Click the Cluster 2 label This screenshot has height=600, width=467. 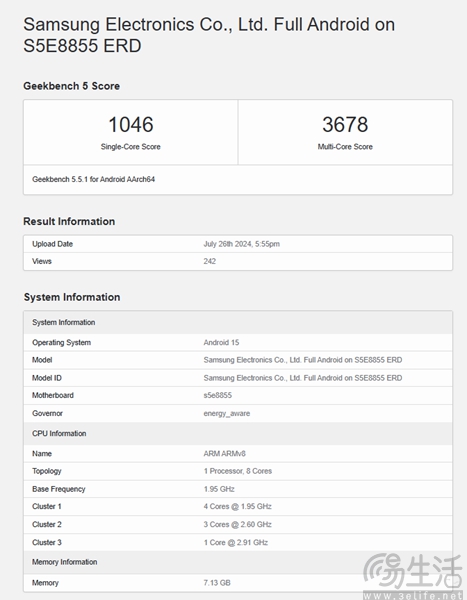point(47,525)
